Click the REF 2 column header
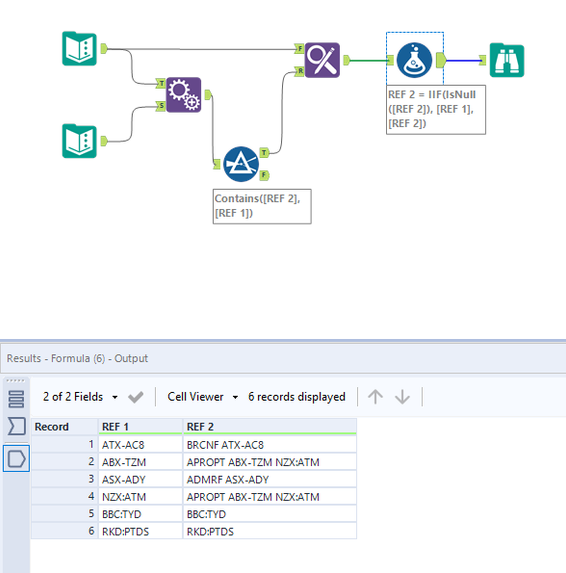 (x=270, y=426)
